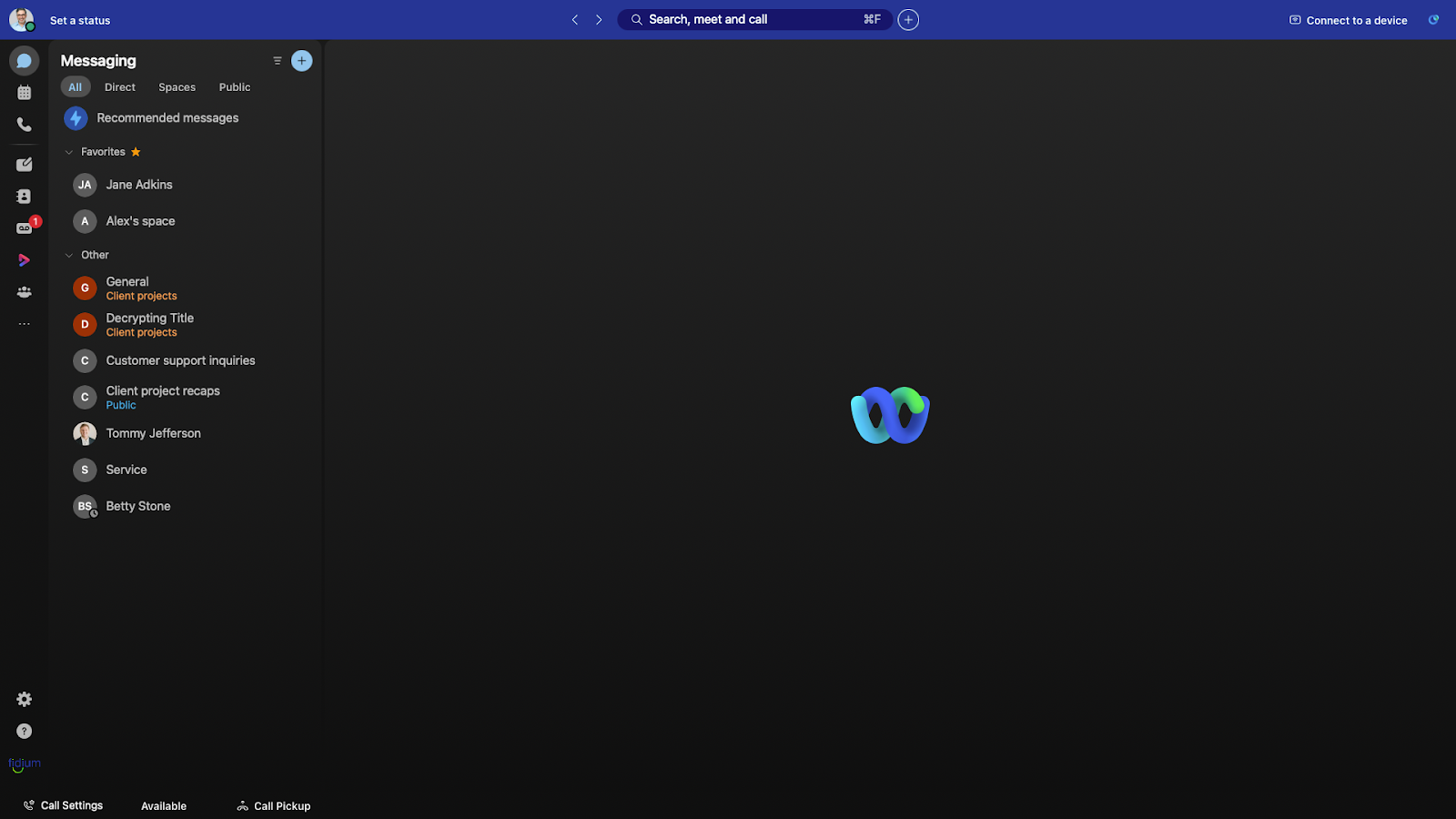Click the ⌘F shortcut hint in search

(x=872, y=20)
